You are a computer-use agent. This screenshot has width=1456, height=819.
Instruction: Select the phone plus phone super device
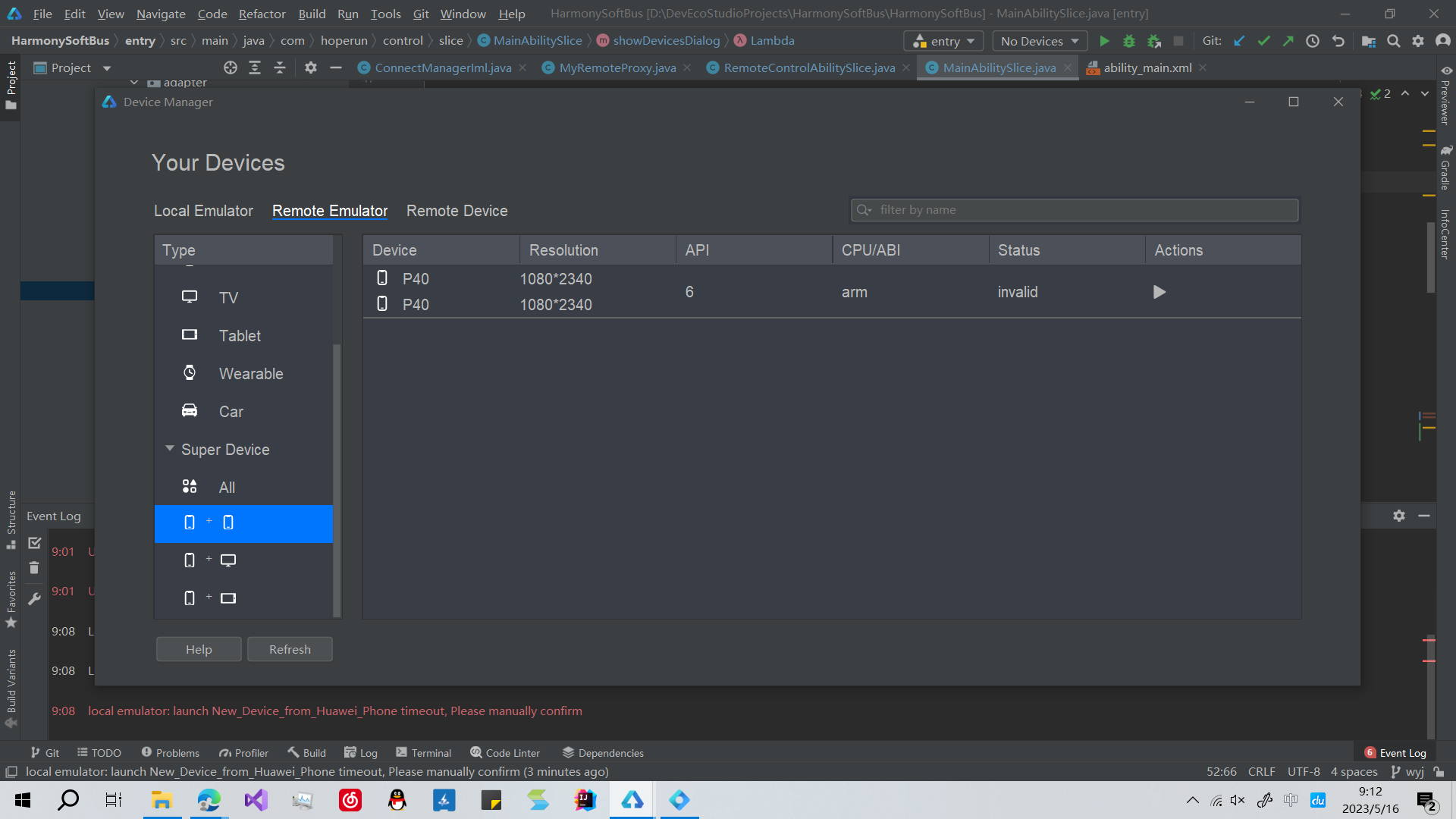[243, 523]
